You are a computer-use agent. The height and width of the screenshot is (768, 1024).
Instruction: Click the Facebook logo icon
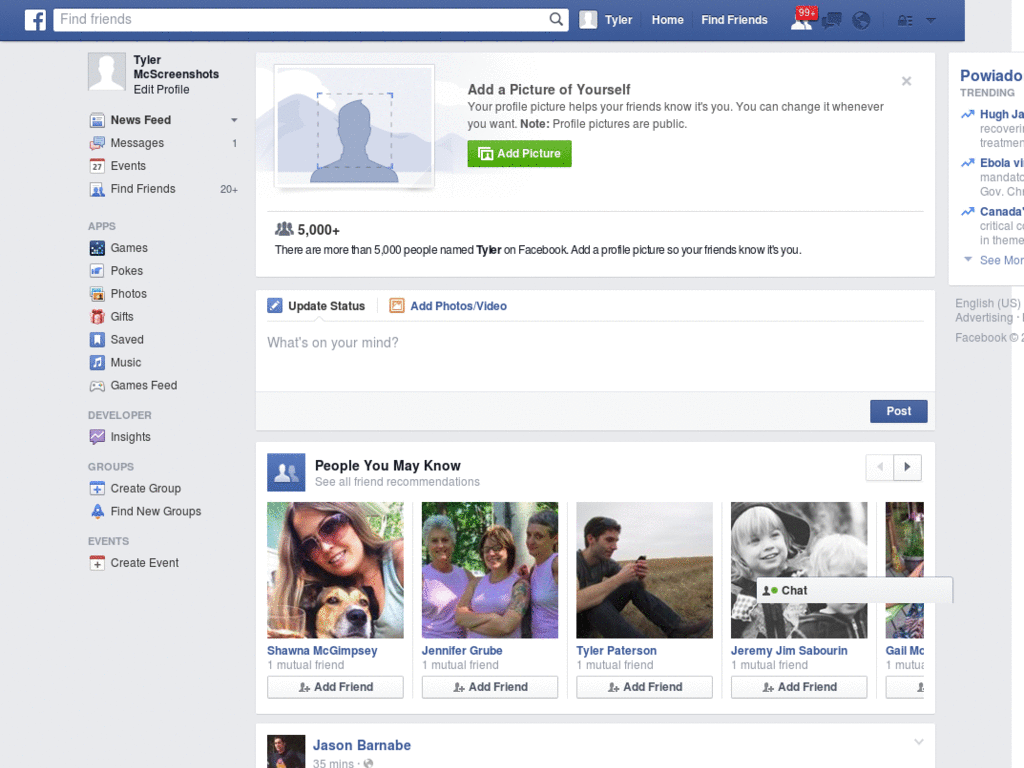point(35,20)
